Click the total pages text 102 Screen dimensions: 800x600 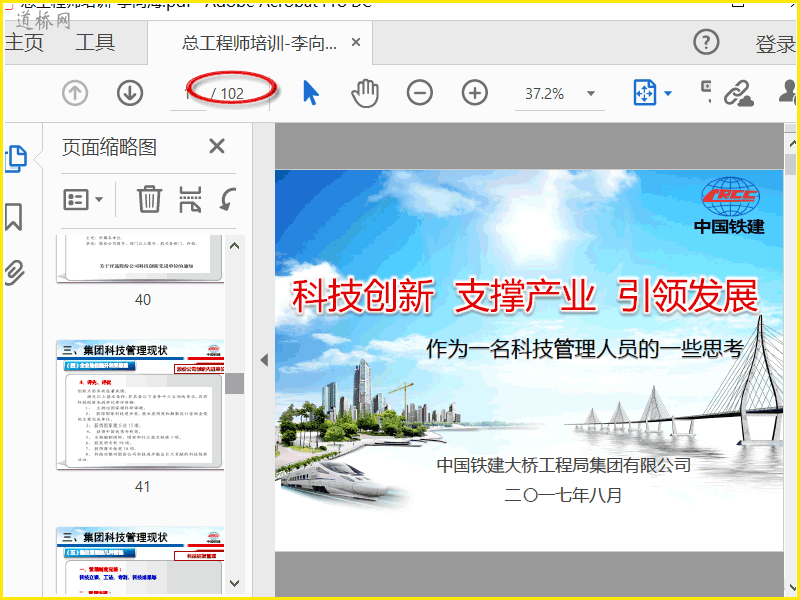pos(232,93)
